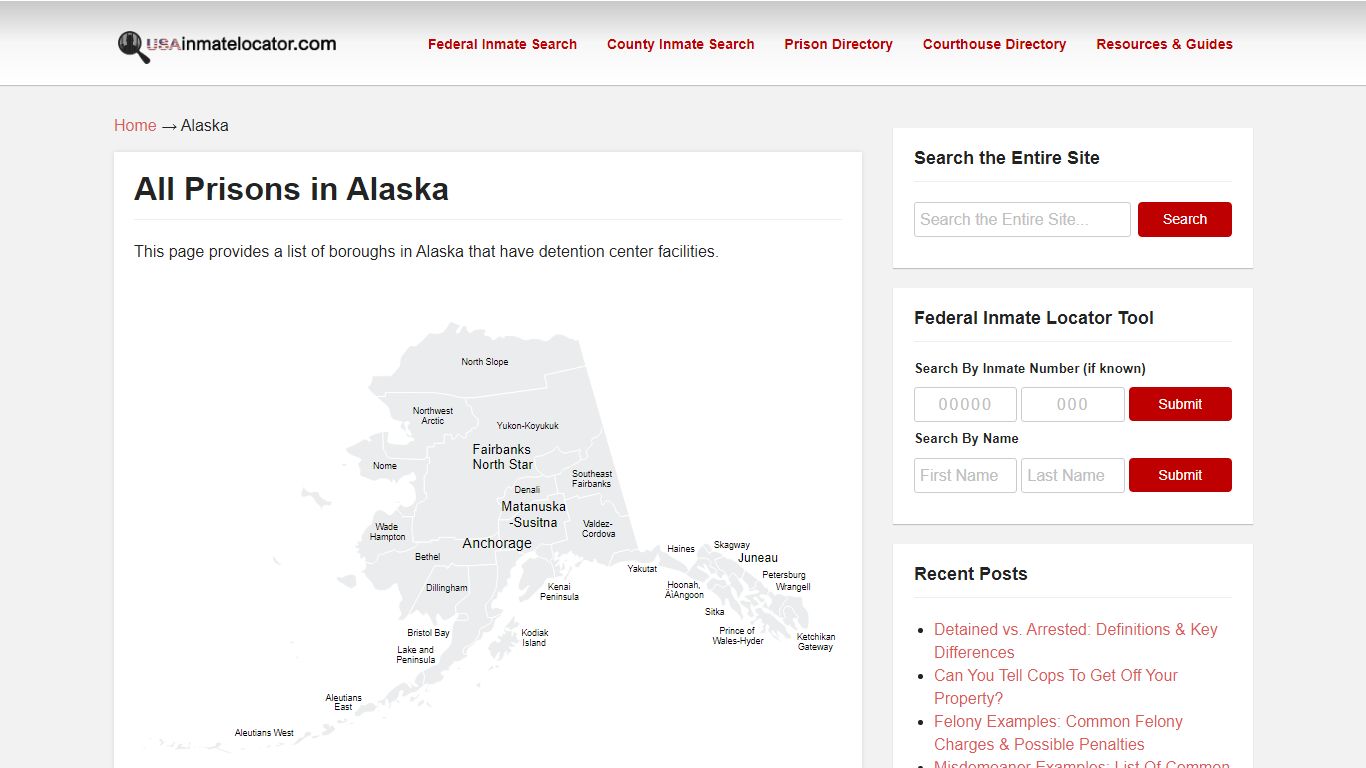Open Detained vs. Arrested post link

click(1076, 640)
